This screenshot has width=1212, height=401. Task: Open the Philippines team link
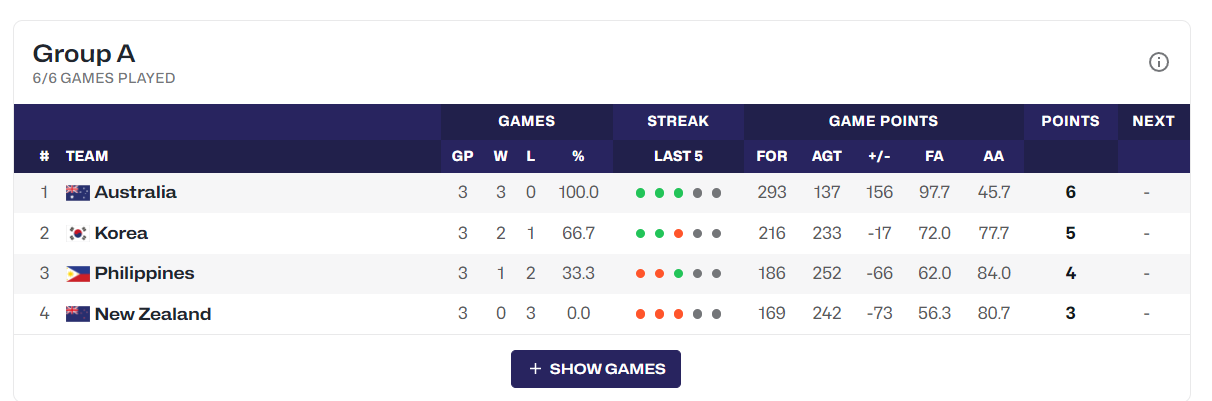(x=144, y=274)
